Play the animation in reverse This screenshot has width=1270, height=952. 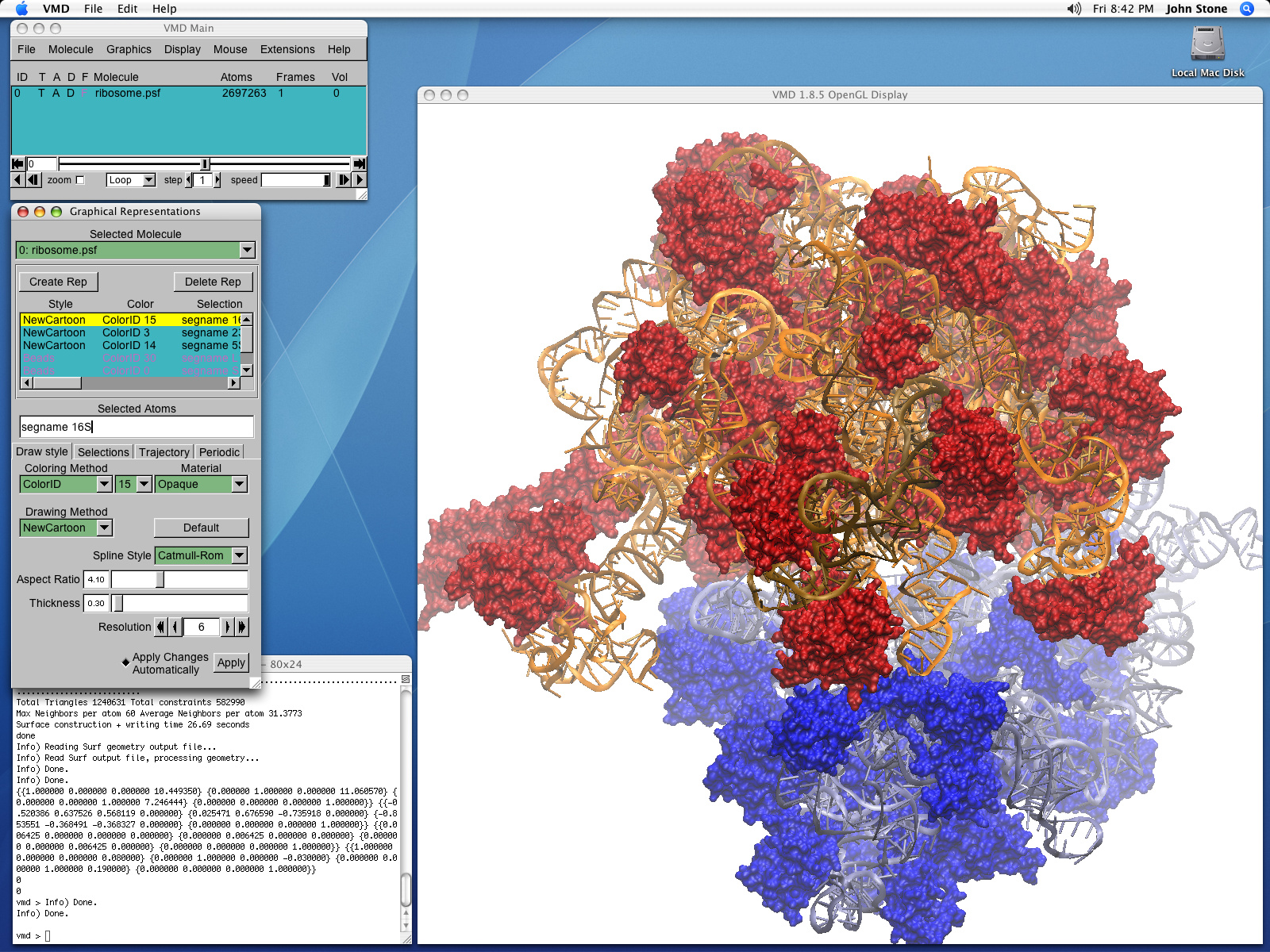[x=17, y=180]
